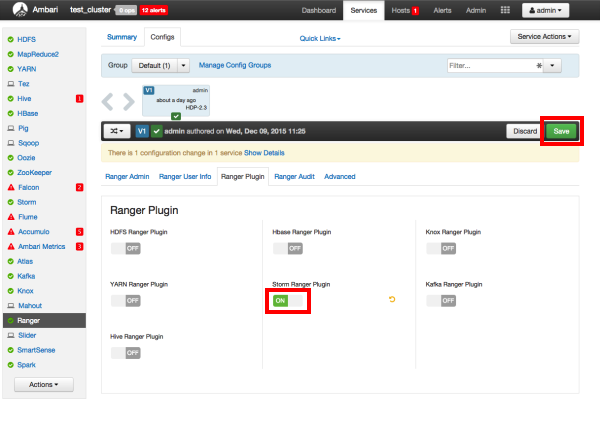This screenshot has width=600, height=426.
Task: Click Ambari Metrics alert badge 3
Action: point(80,246)
